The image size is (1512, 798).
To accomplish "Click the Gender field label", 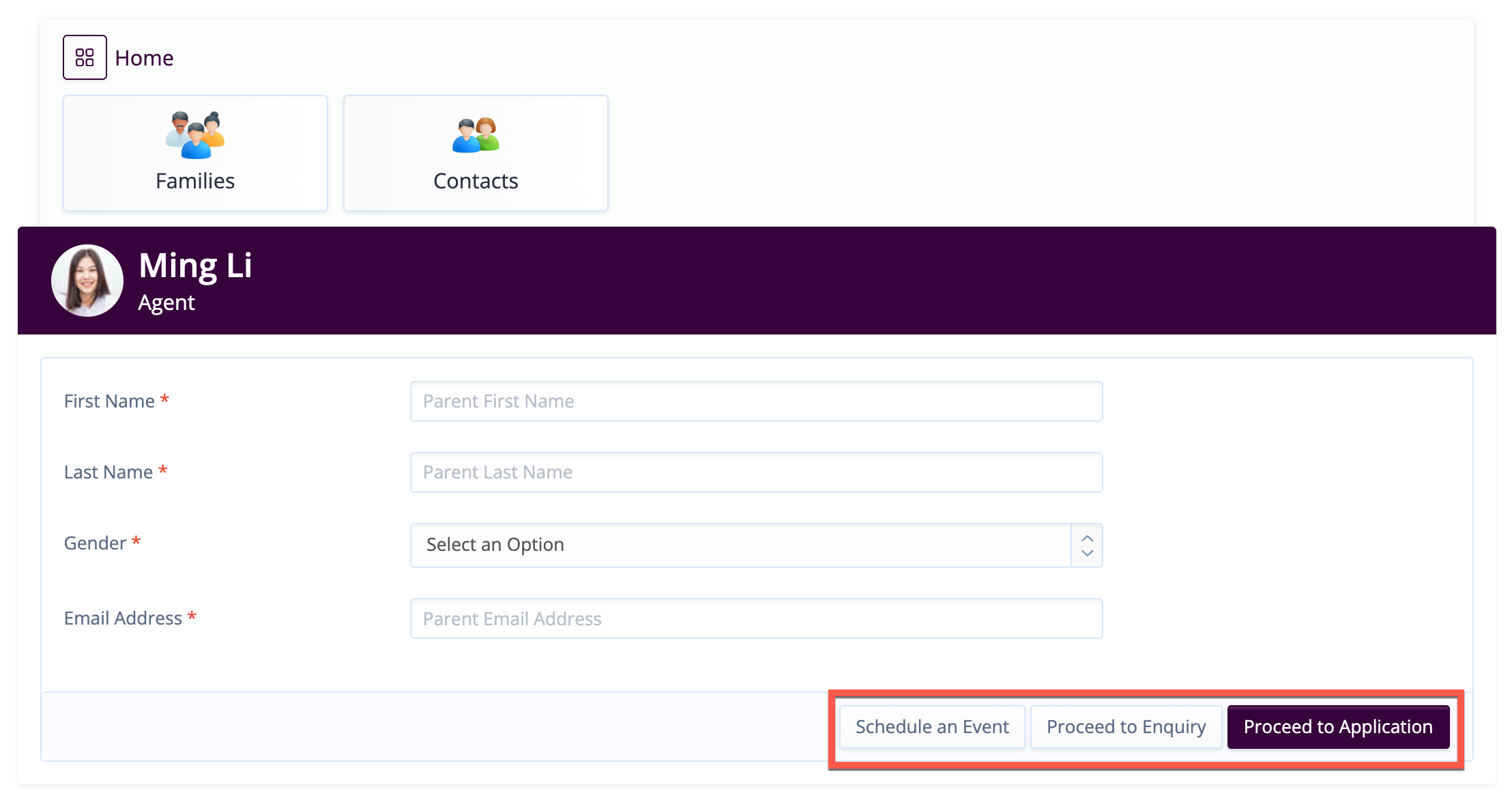I will 95,543.
